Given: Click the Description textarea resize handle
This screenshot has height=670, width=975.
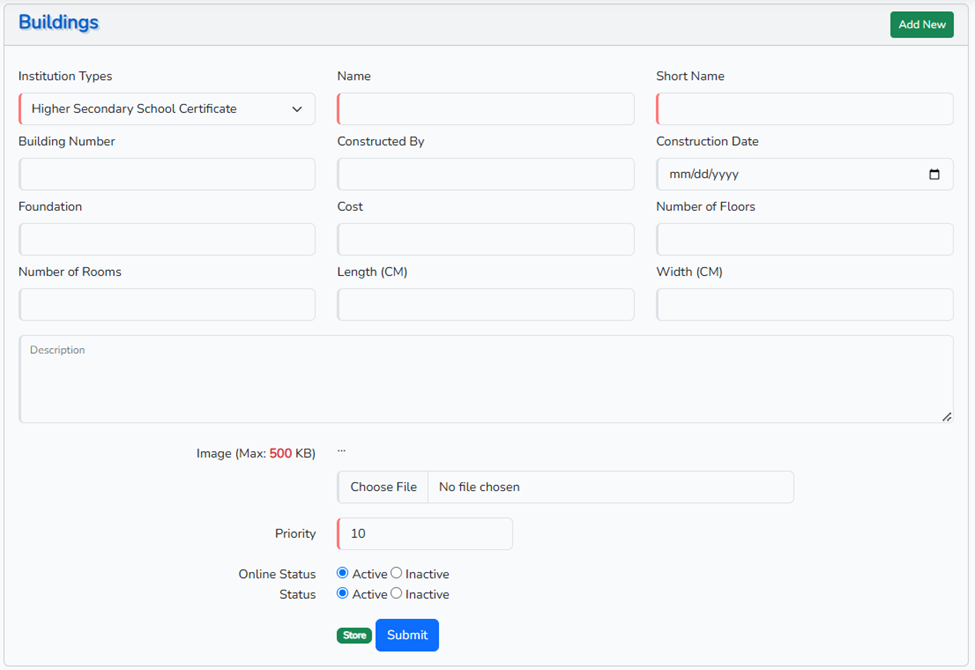Looking at the screenshot, I should [x=946, y=416].
